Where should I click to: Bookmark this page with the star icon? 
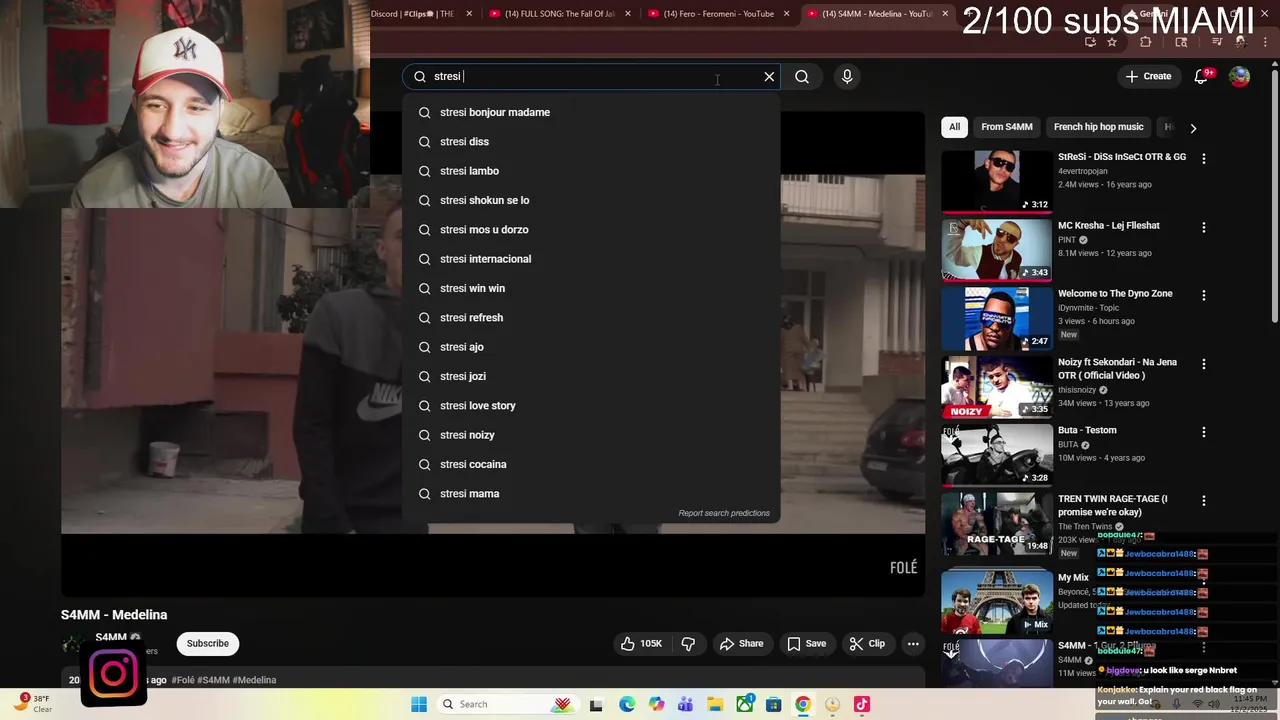tap(1112, 42)
